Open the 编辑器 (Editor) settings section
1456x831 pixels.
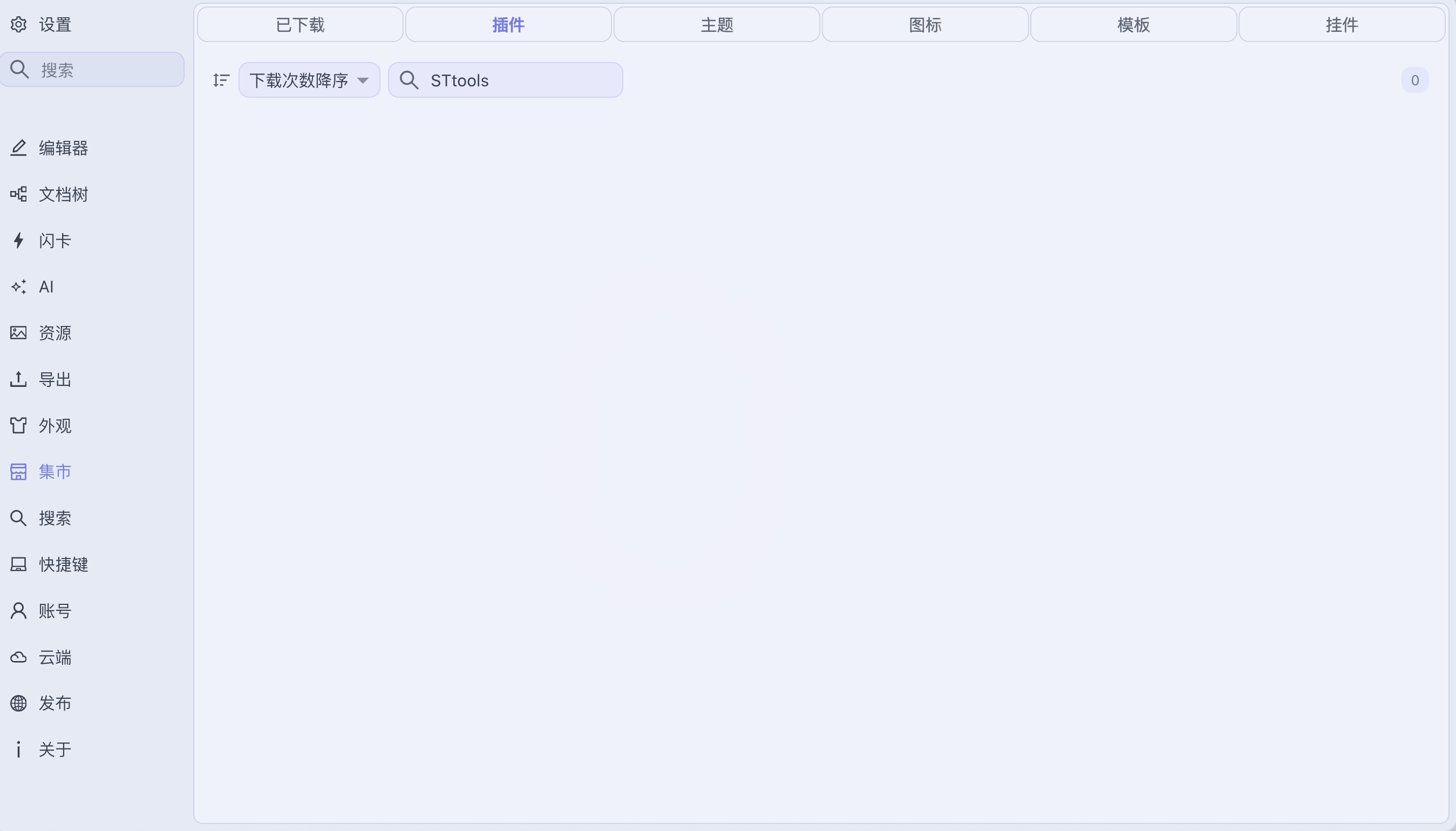(63, 148)
